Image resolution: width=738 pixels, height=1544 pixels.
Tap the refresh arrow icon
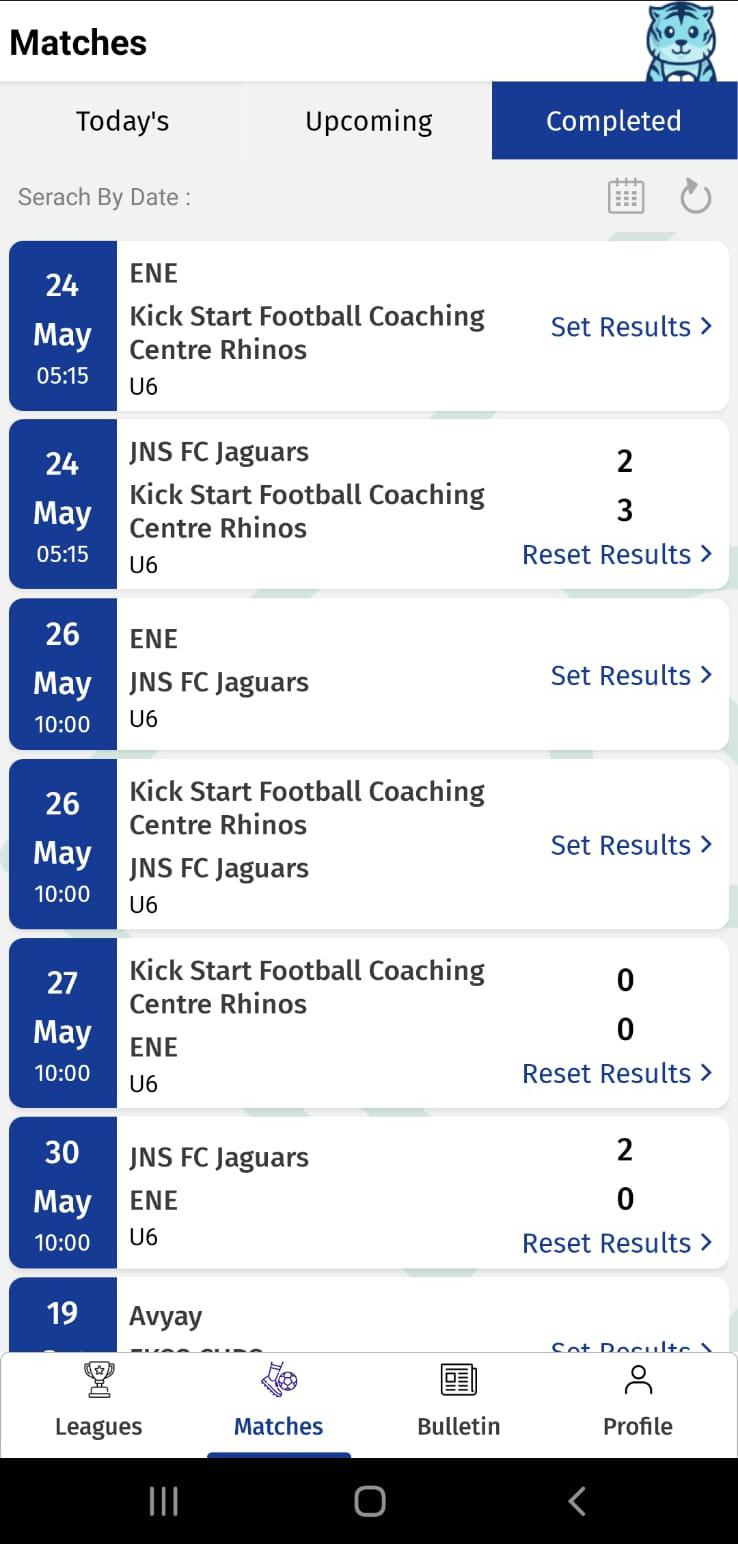[x=695, y=196]
